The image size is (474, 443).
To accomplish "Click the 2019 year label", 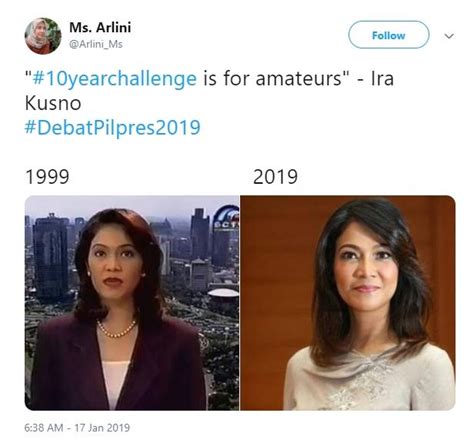I will tap(275, 177).
